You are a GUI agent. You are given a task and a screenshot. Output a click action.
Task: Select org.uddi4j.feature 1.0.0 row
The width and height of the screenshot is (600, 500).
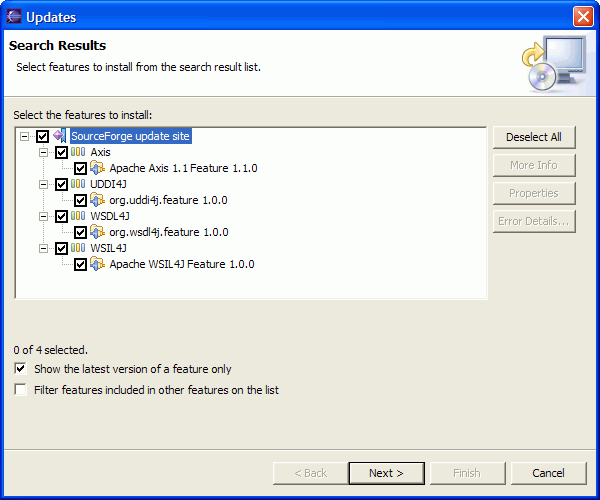(x=168, y=200)
